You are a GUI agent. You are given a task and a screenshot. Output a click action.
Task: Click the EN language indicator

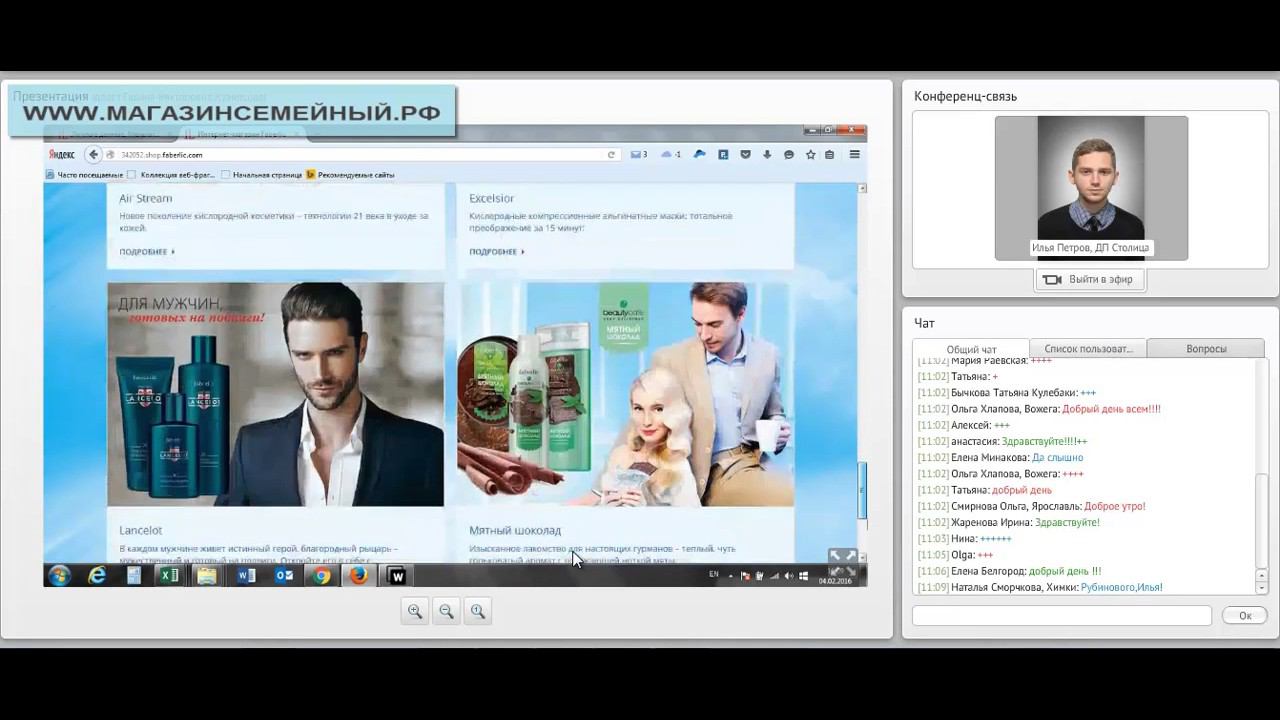(x=714, y=575)
